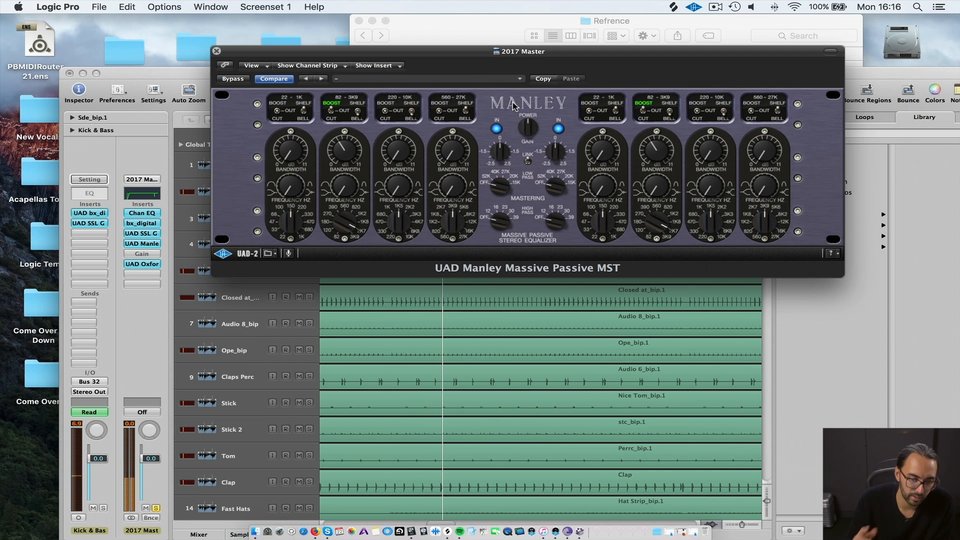Image resolution: width=960 pixels, height=540 pixels.
Task: Click the Manley center POWER GAIN knob
Action: click(x=528, y=127)
